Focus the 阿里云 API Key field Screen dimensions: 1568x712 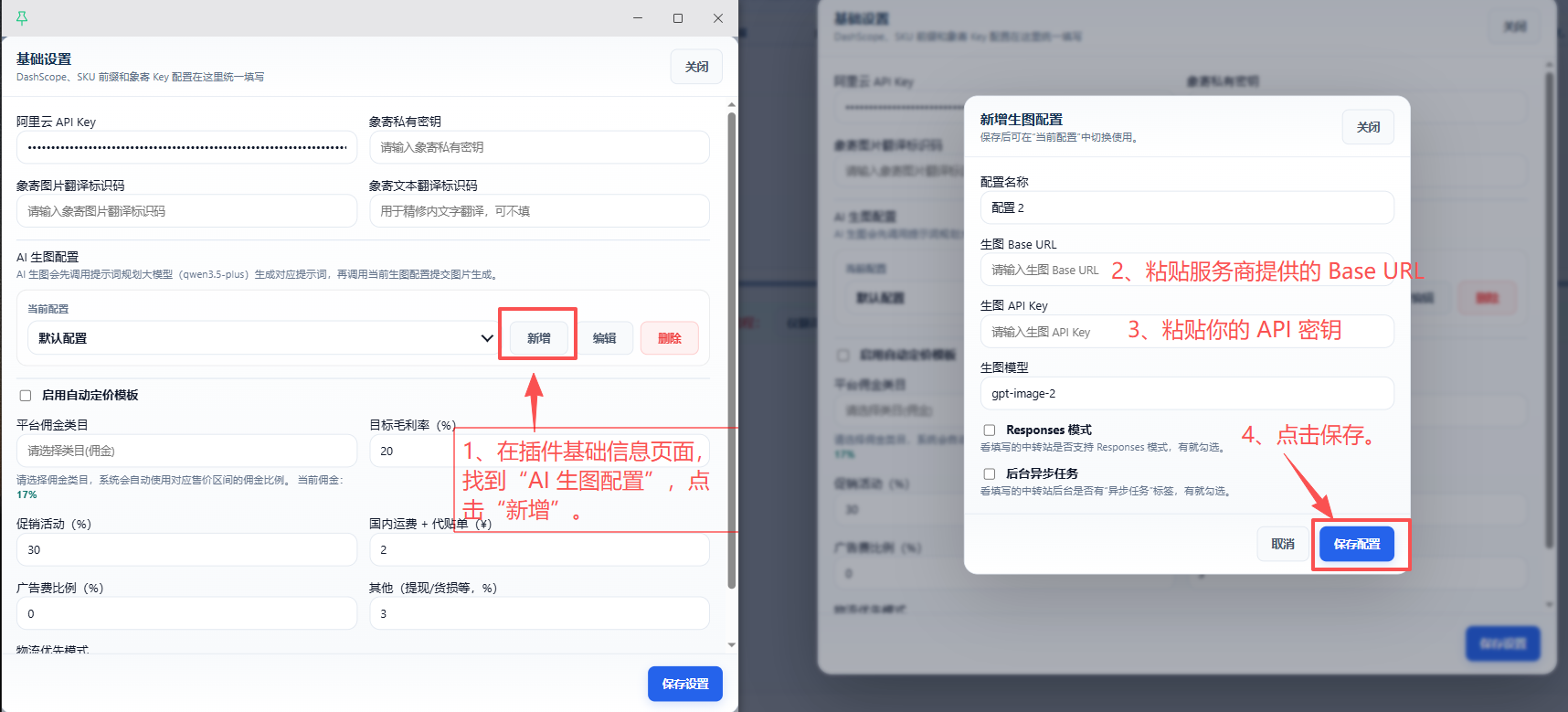[186, 147]
